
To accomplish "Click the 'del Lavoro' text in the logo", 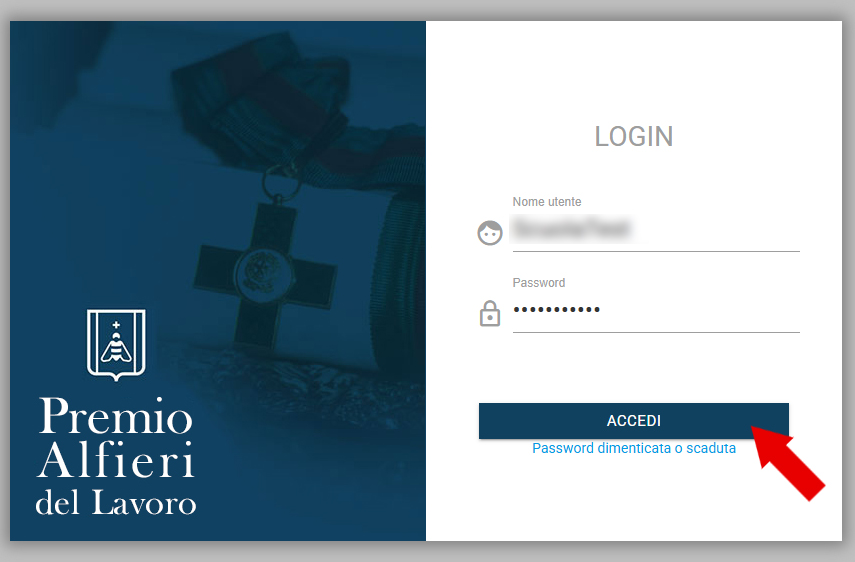I will pyautogui.click(x=116, y=502).
